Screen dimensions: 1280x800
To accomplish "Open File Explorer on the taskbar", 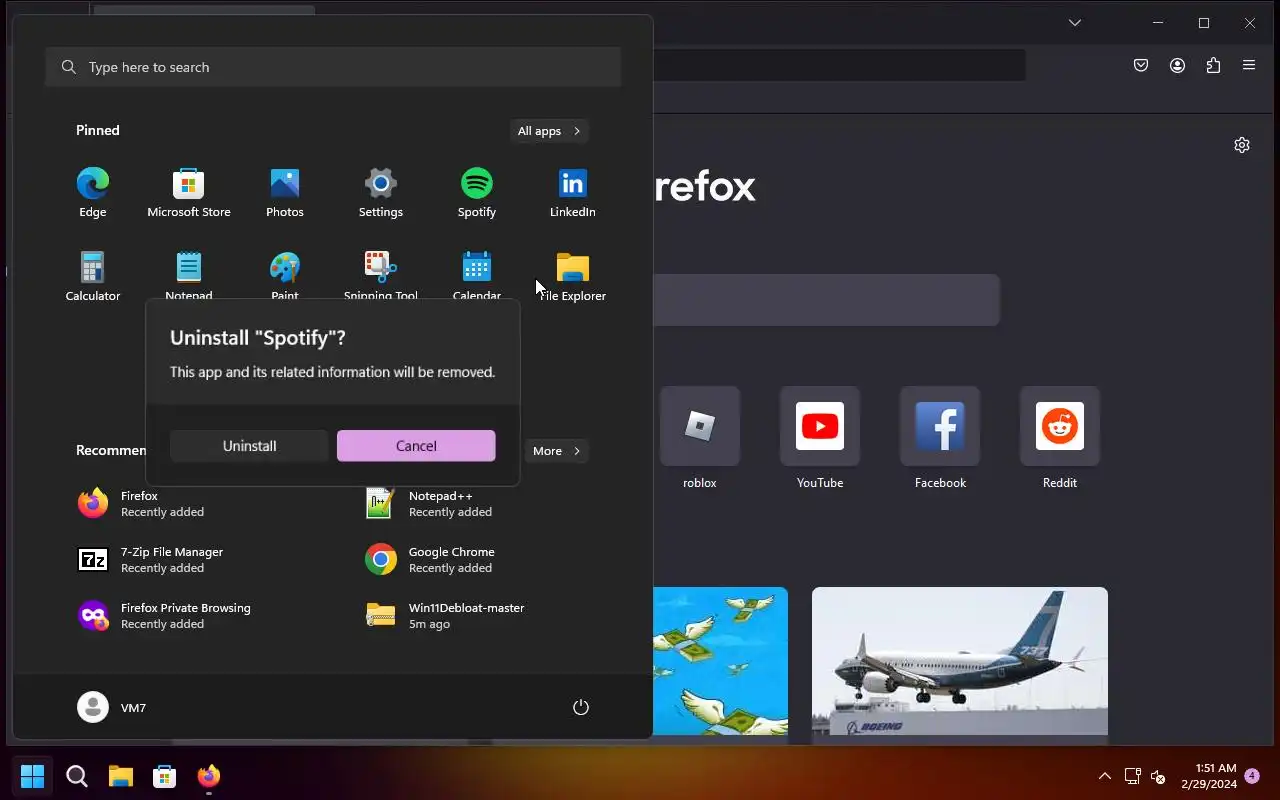I will coord(121,776).
